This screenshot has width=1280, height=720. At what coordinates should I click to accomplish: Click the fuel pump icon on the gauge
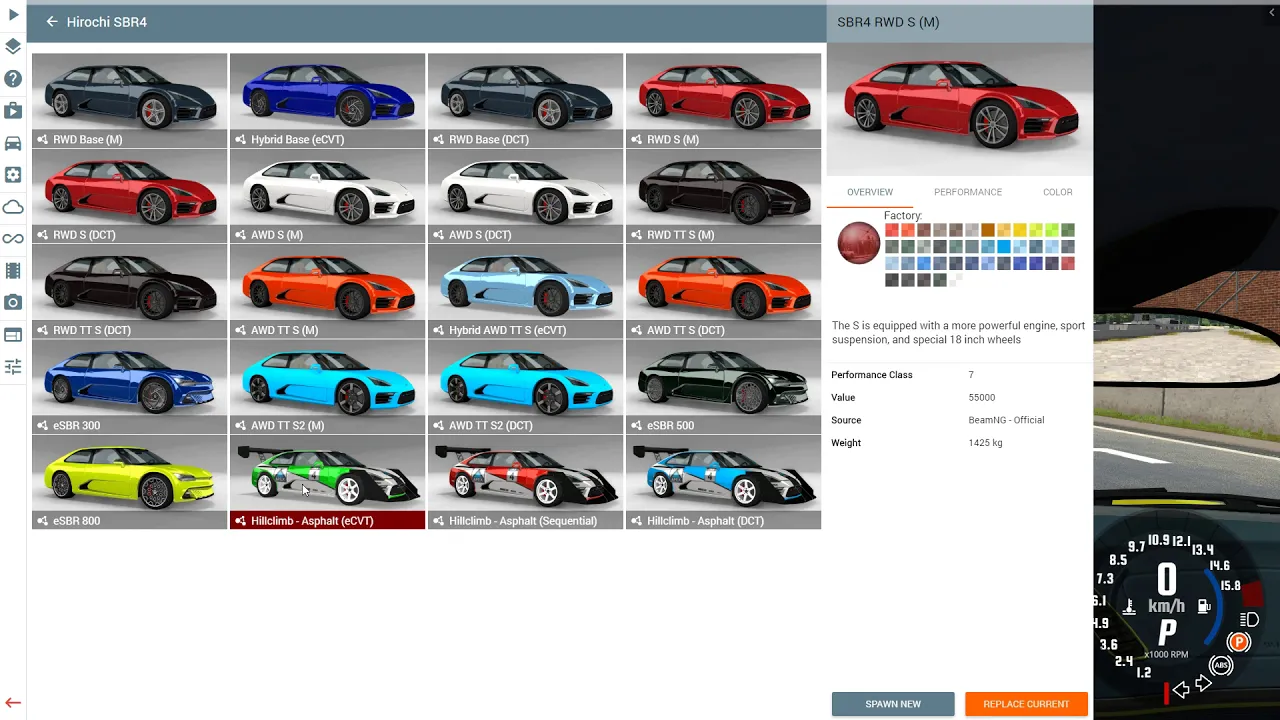(1204, 606)
